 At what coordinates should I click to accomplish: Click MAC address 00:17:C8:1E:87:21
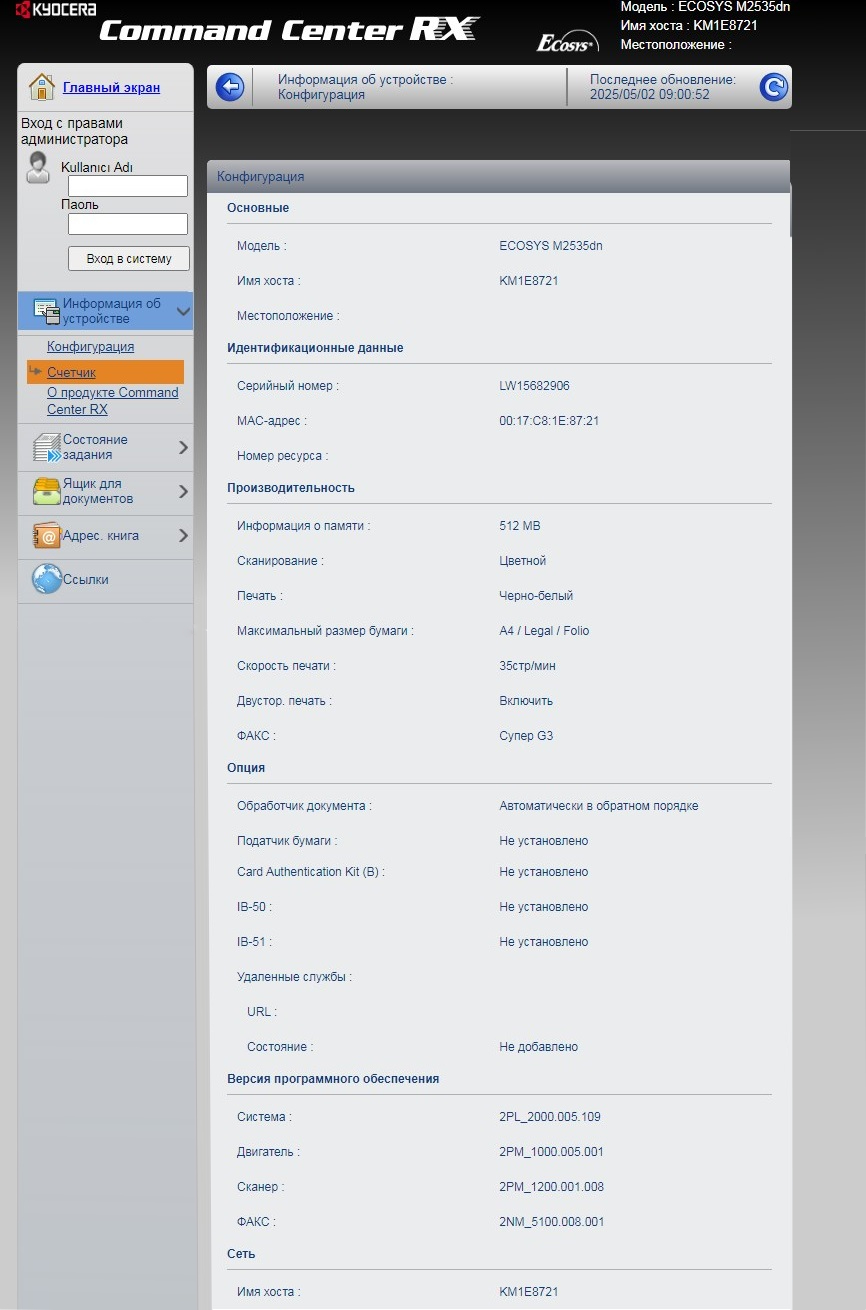(549, 420)
